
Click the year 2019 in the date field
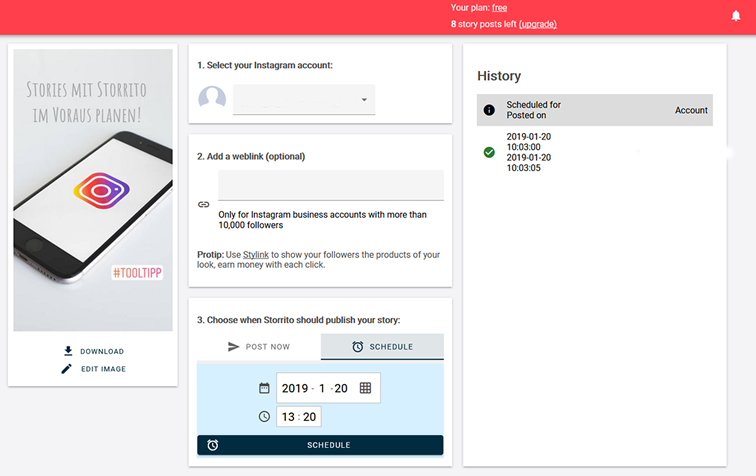(295, 388)
